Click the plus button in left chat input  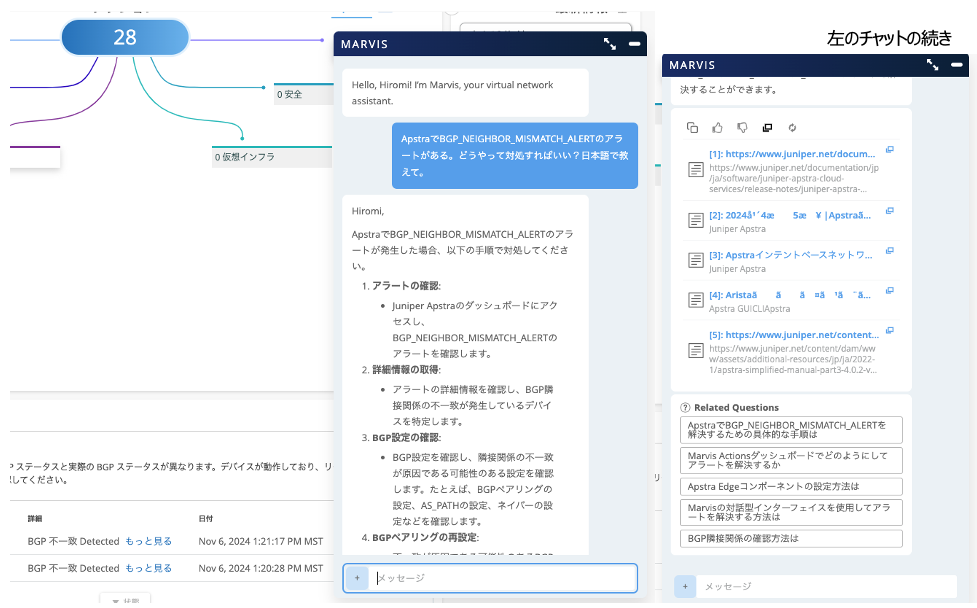click(356, 578)
